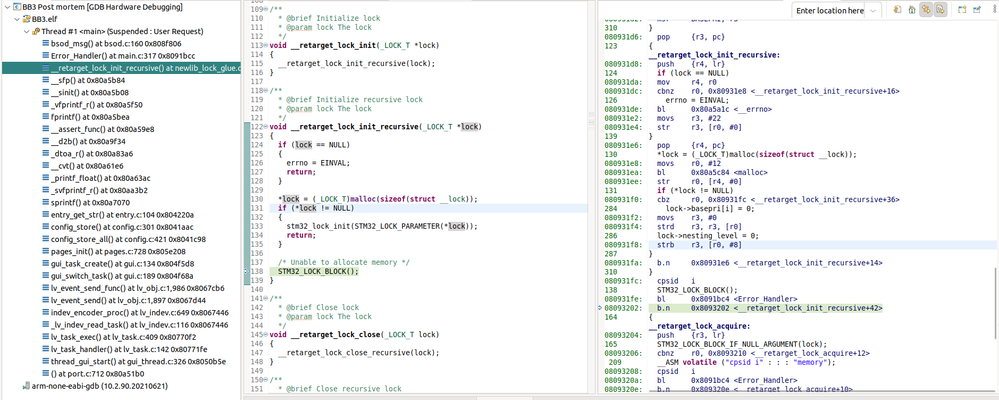Toggle Show Source in Disassembly view
The height and width of the screenshot is (400, 999).
(x=926, y=10)
